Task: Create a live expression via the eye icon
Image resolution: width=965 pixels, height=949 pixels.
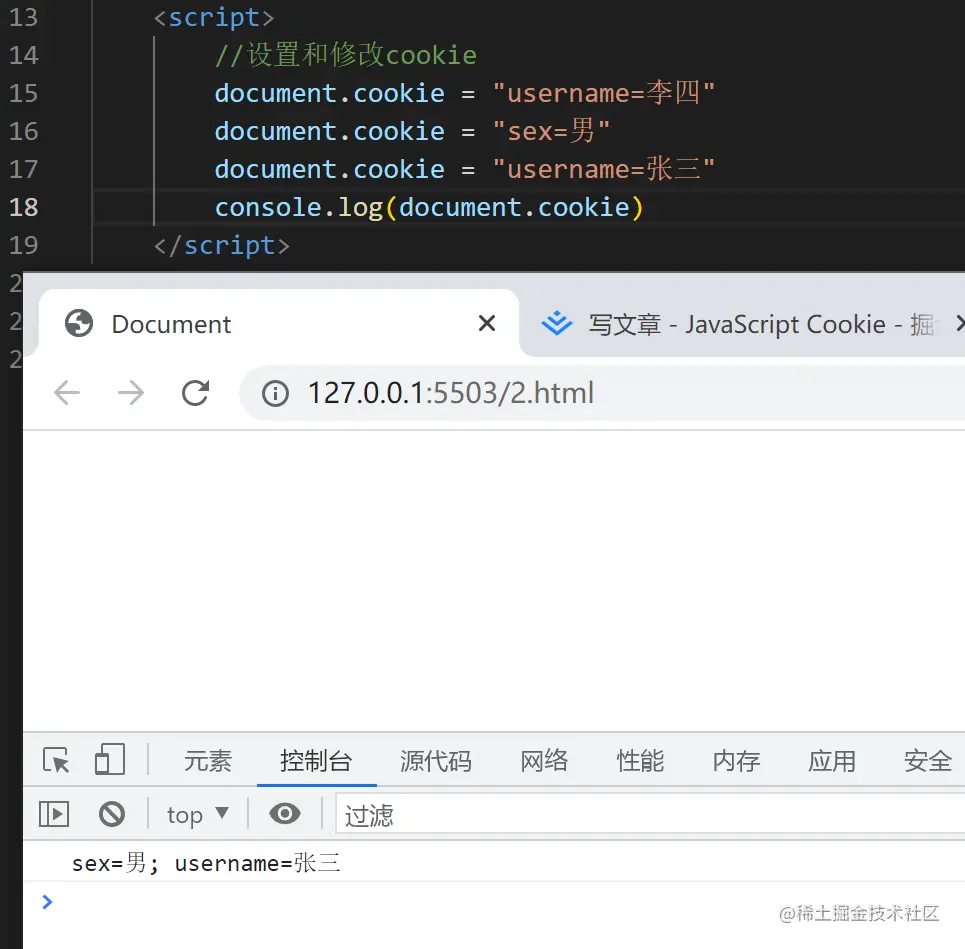Action: [285, 814]
